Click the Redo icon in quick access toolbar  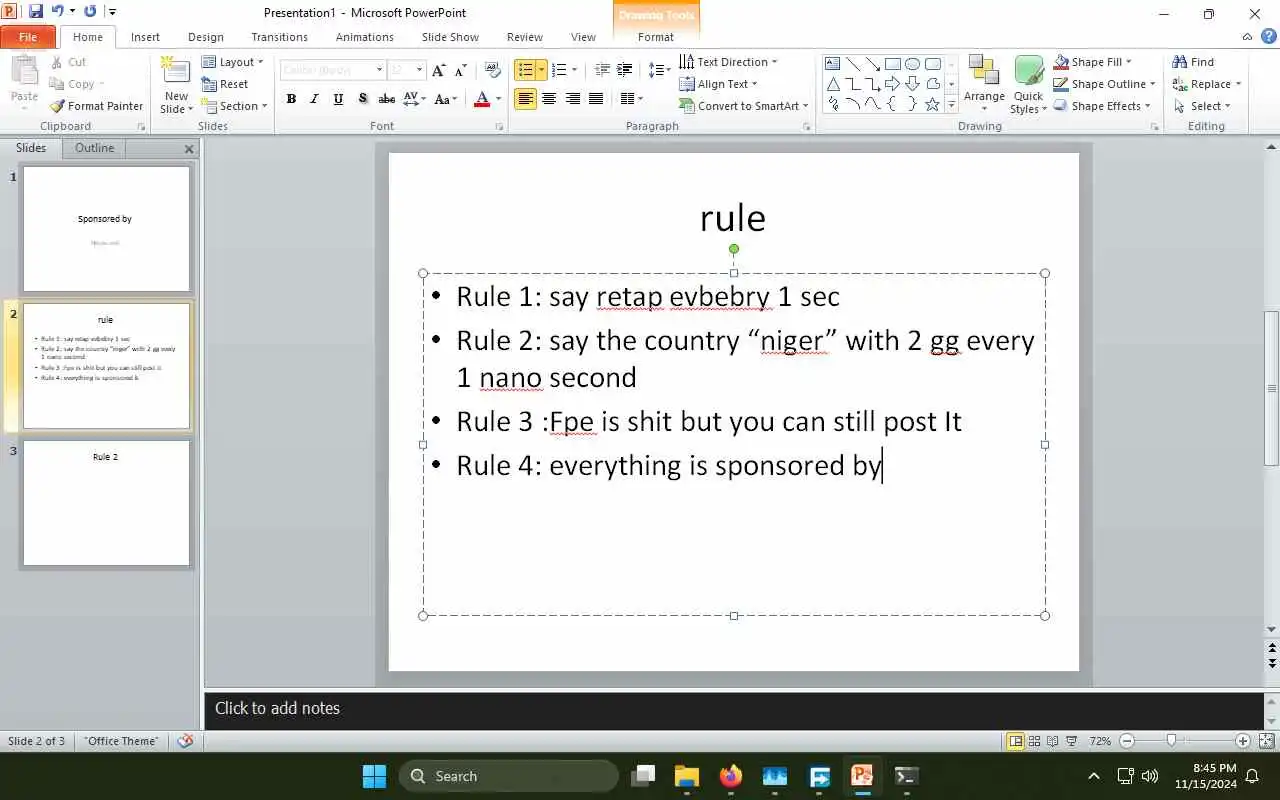click(90, 12)
